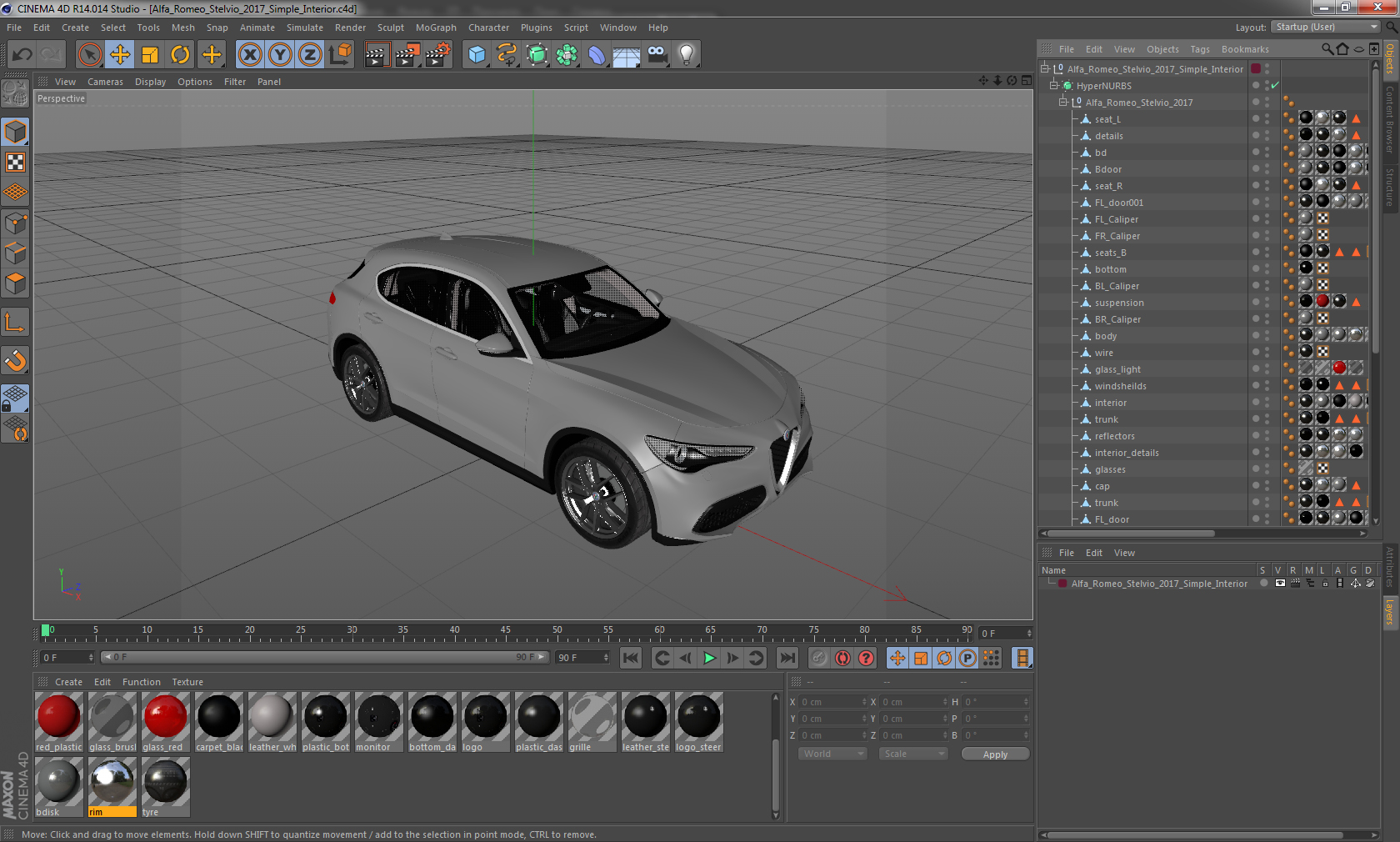Toggle layer Solo icon for Alfa_Romeo layer
Screen dimensions: 1400x842
(1263, 584)
